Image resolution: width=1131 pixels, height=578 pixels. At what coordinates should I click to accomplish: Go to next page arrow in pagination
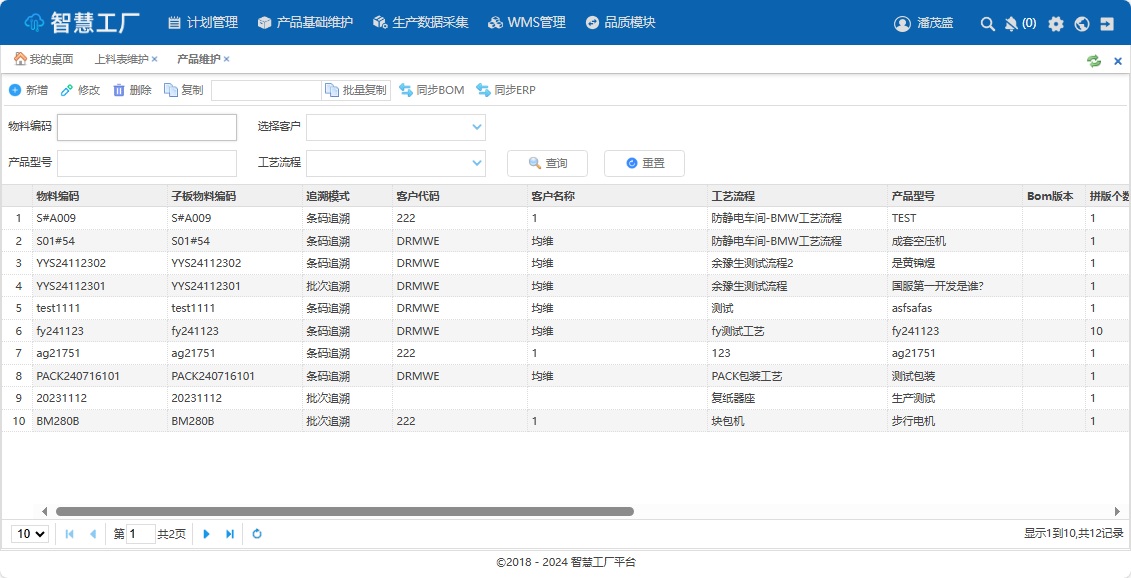coord(207,534)
